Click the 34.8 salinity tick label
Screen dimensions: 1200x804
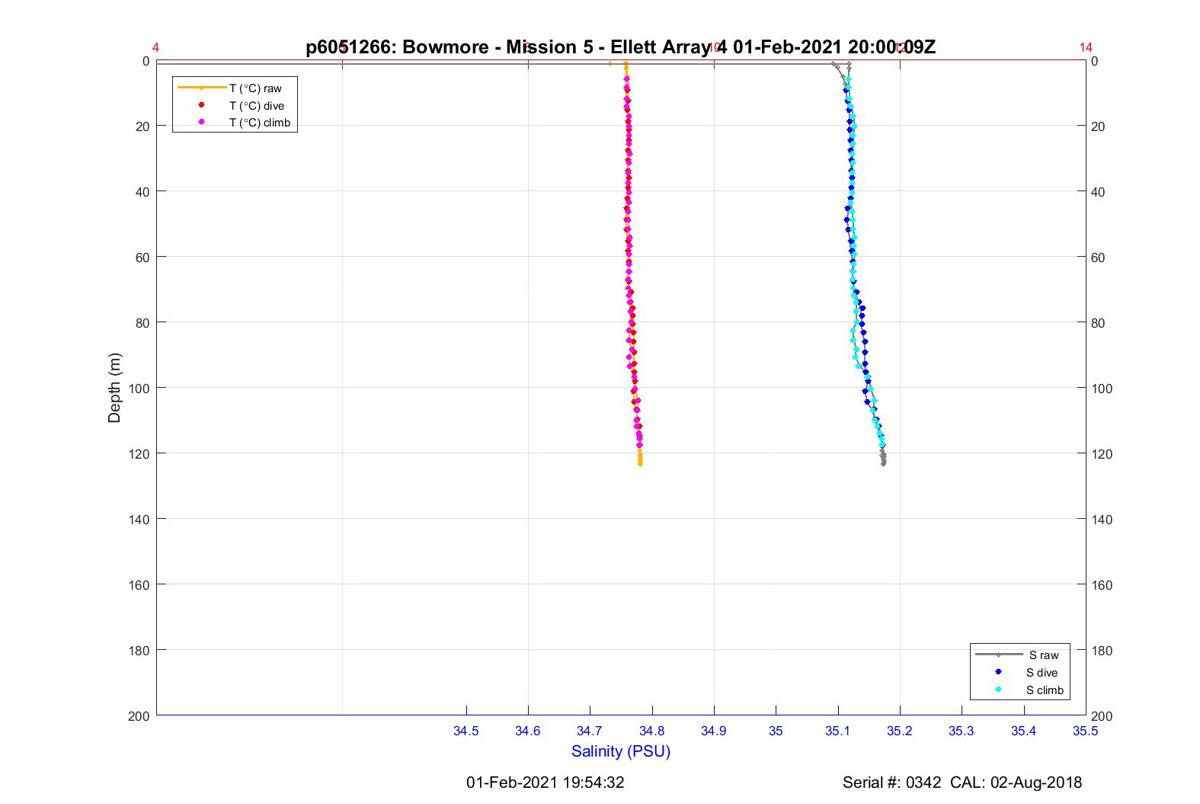652,731
